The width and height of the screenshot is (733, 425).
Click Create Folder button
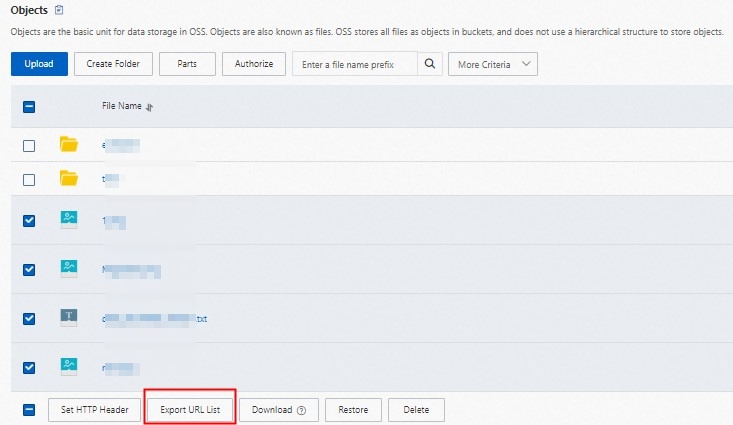point(113,64)
